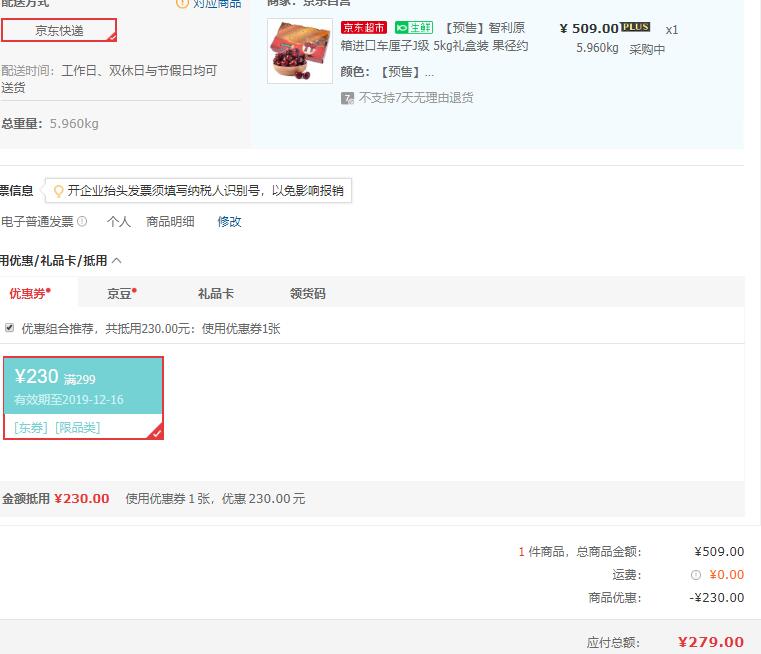761x654 pixels.
Task: Click the PLUS member price badge
Action: 635,27
